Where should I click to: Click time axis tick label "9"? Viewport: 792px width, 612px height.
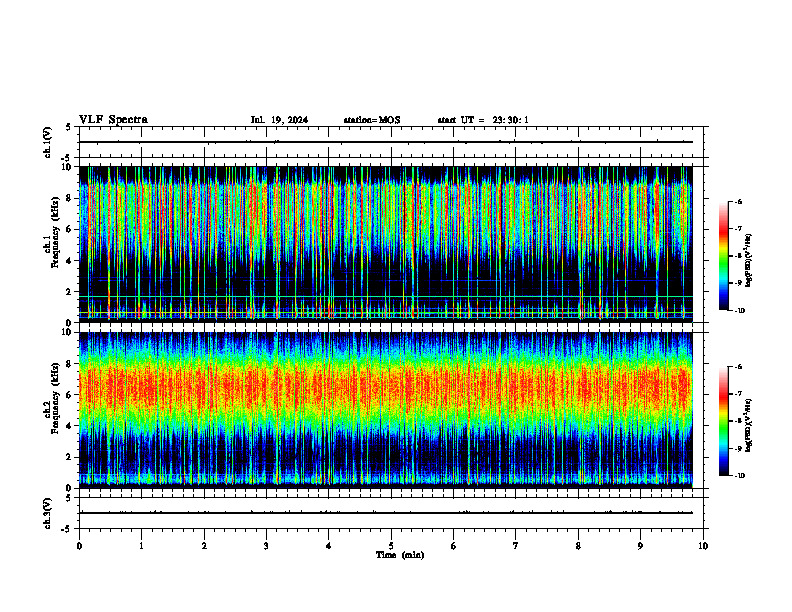[640, 546]
